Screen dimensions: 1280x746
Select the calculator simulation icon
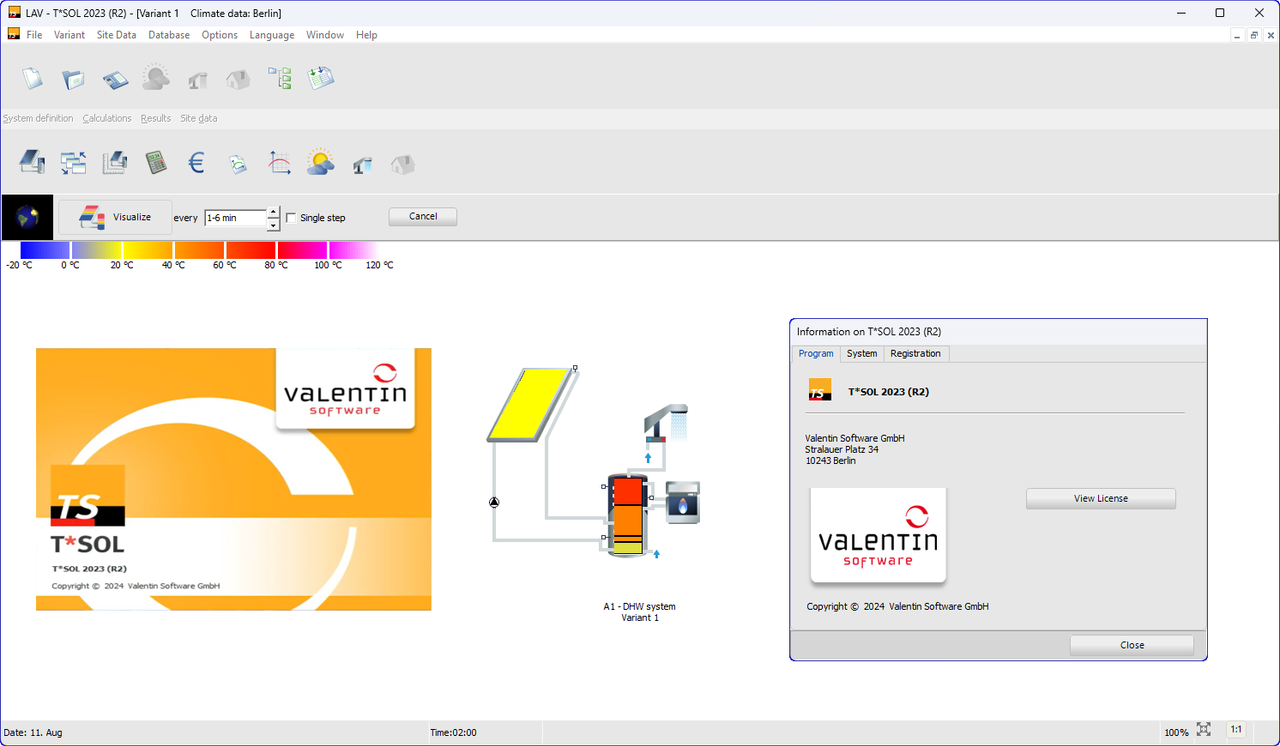[156, 162]
